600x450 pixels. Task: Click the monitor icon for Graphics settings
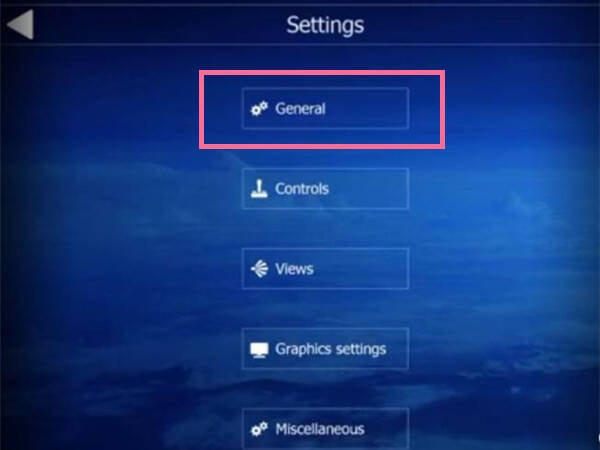(x=259, y=350)
